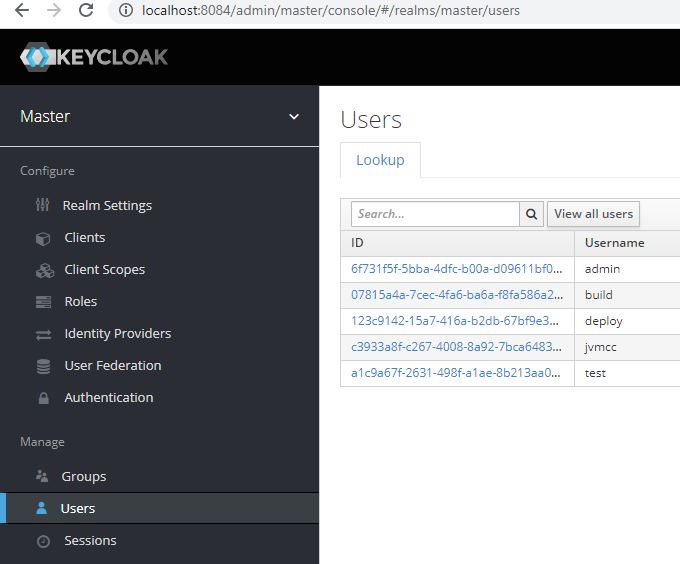The height and width of the screenshot is (564, 680).
Task: Click the Clients cube icon
Action: click(43, 238)
